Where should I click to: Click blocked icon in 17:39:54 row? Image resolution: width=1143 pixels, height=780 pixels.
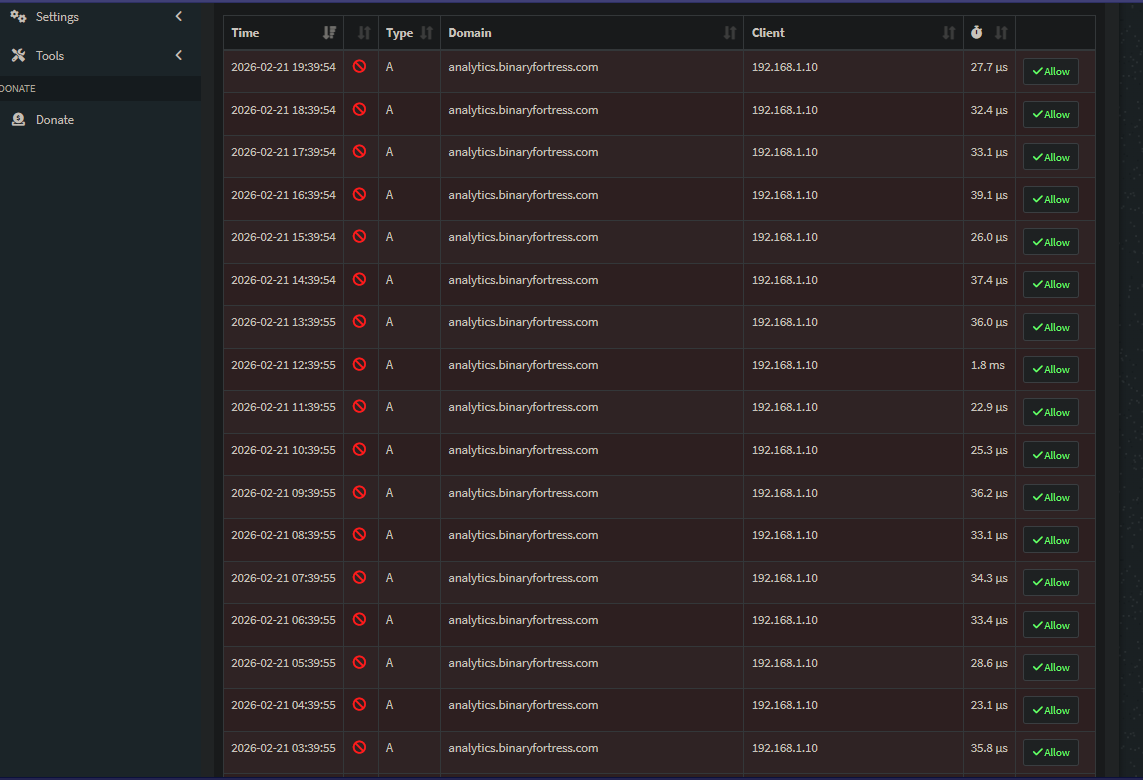coord(359,152)
